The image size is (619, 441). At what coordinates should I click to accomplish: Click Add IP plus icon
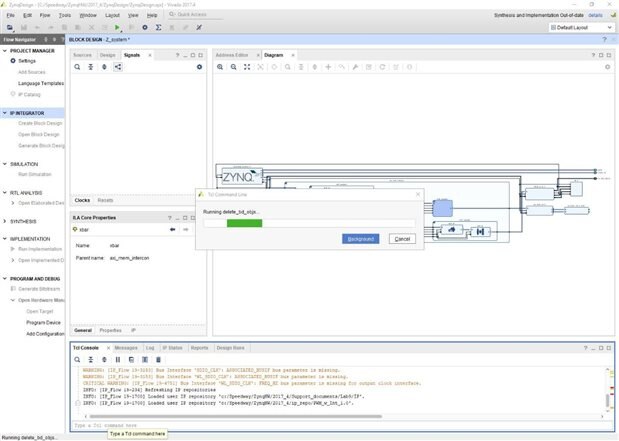(329, 67)
